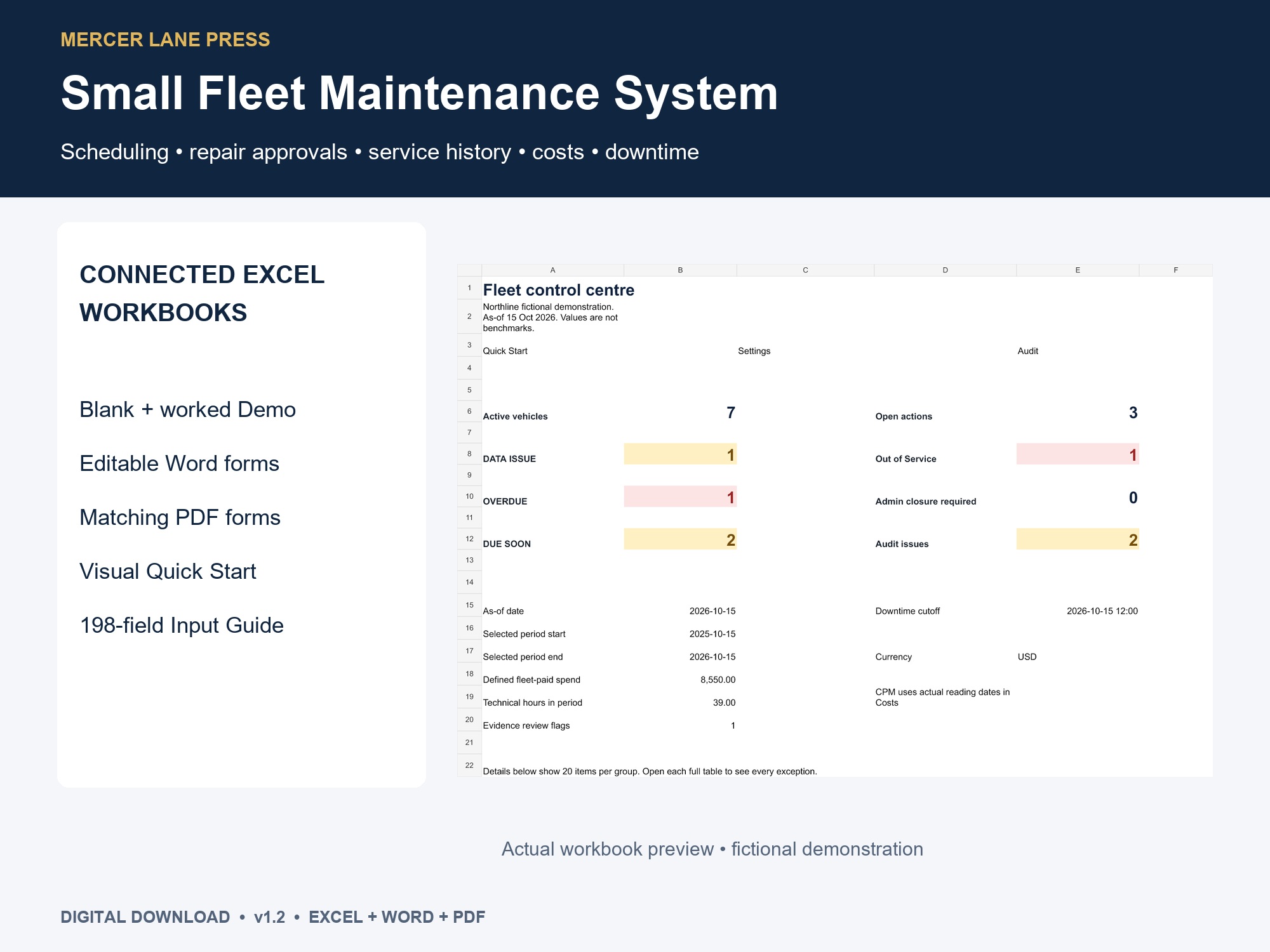This screenshot has width=1270, height=952.
Task: Click the DUE SOON yellow value cell
Action: [680, 539]
